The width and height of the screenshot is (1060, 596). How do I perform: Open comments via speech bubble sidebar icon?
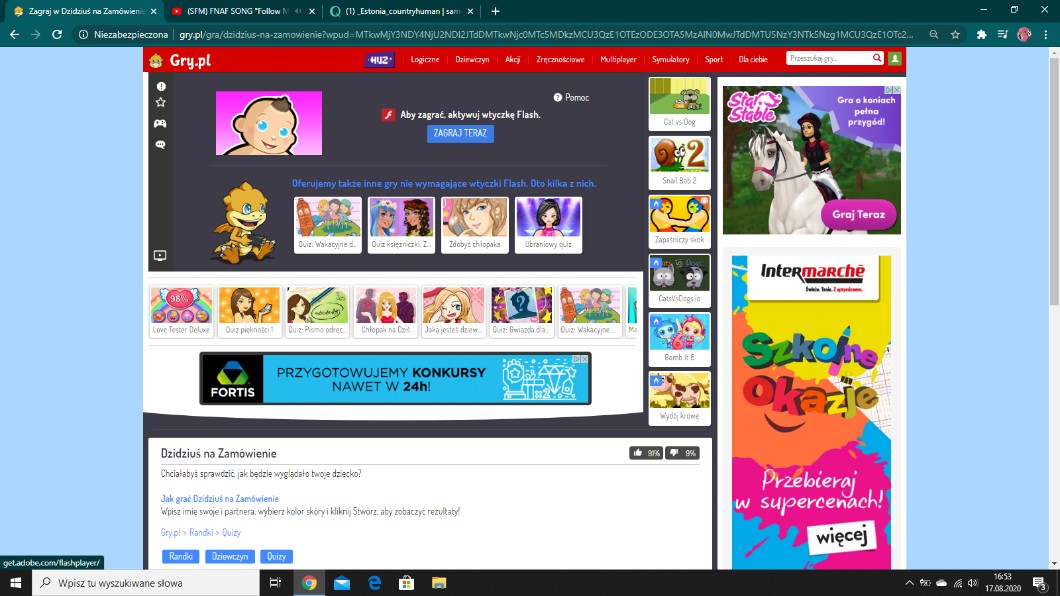160,145
